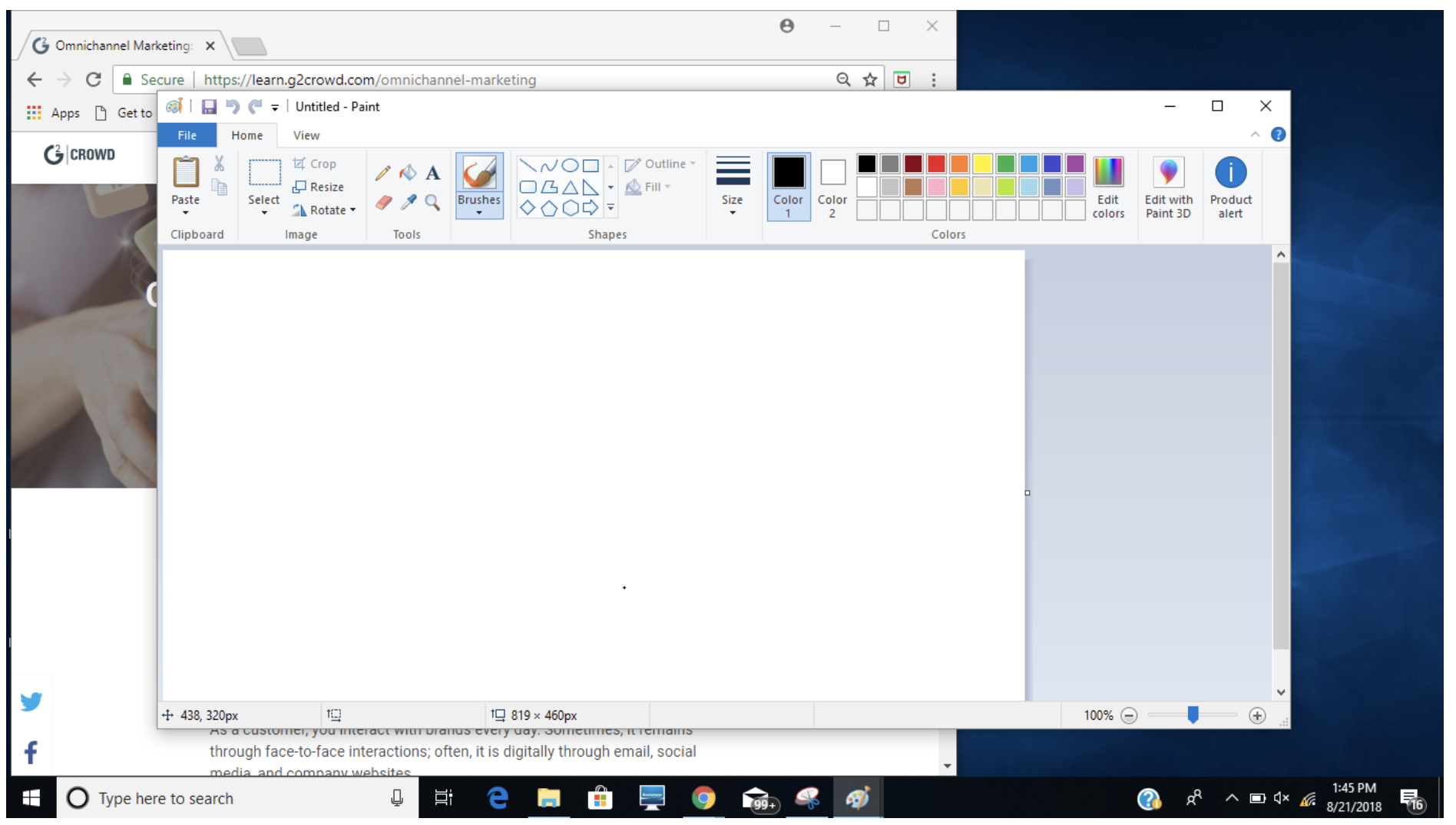
Task: Set Color 1 as the active color
Action: click(788, 187)
